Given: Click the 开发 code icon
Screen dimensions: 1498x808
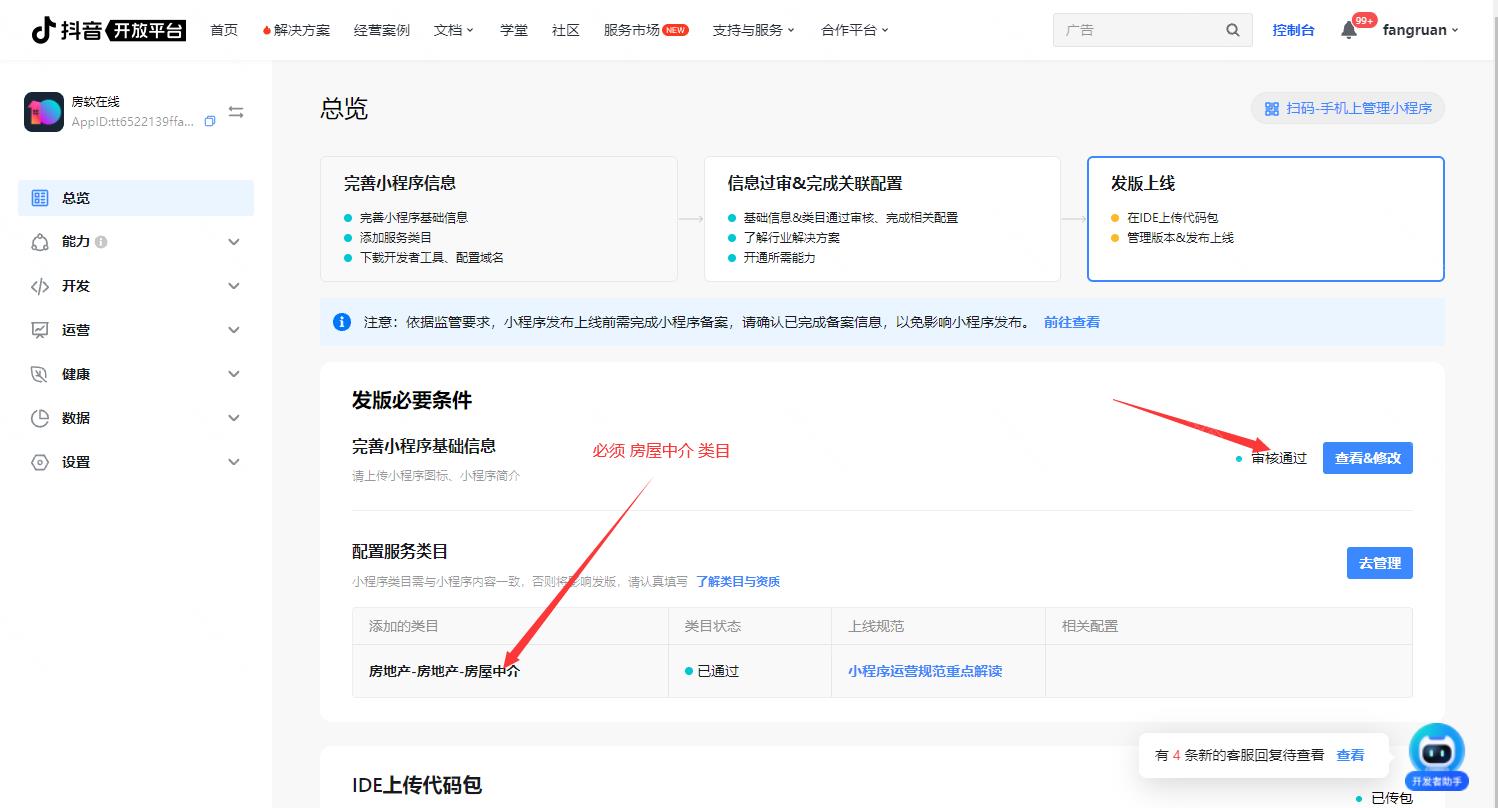Looking at the screenshot, I should [x=40, y=286].
